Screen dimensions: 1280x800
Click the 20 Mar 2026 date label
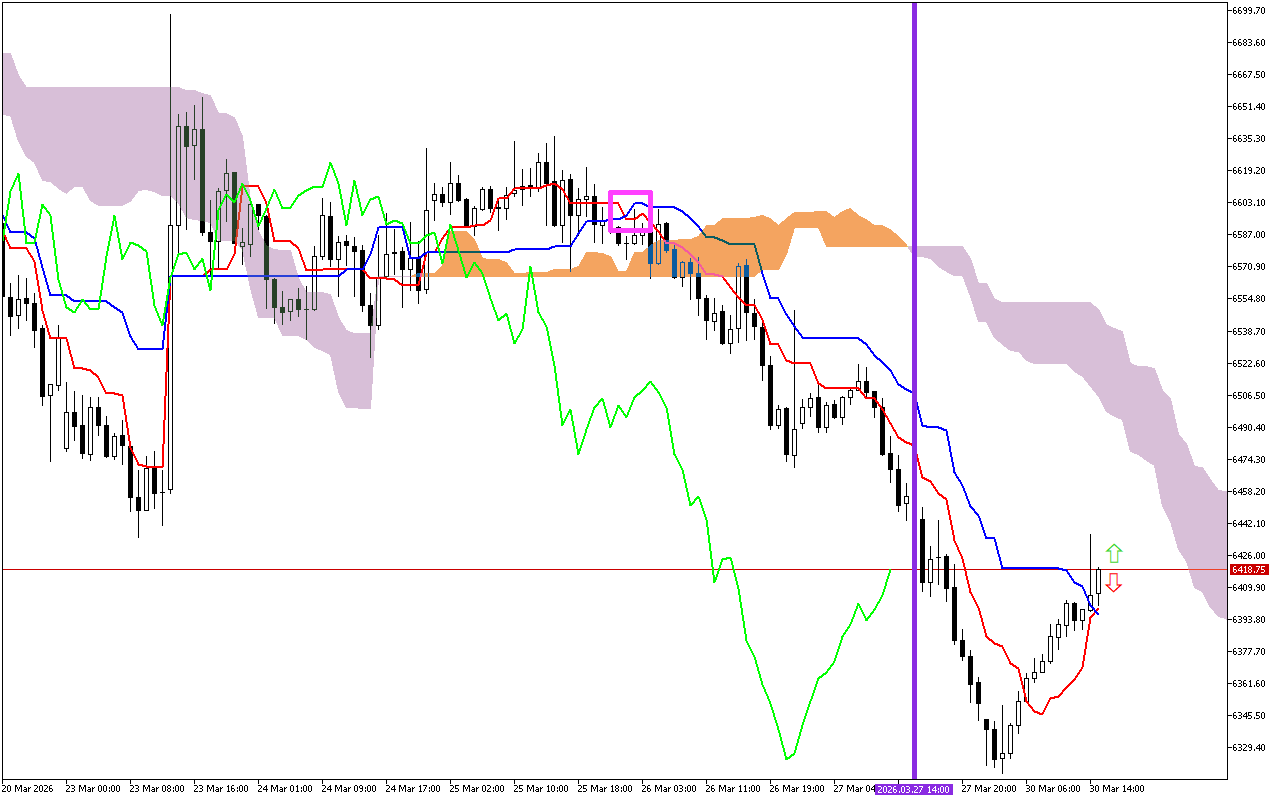pos(30,788)
